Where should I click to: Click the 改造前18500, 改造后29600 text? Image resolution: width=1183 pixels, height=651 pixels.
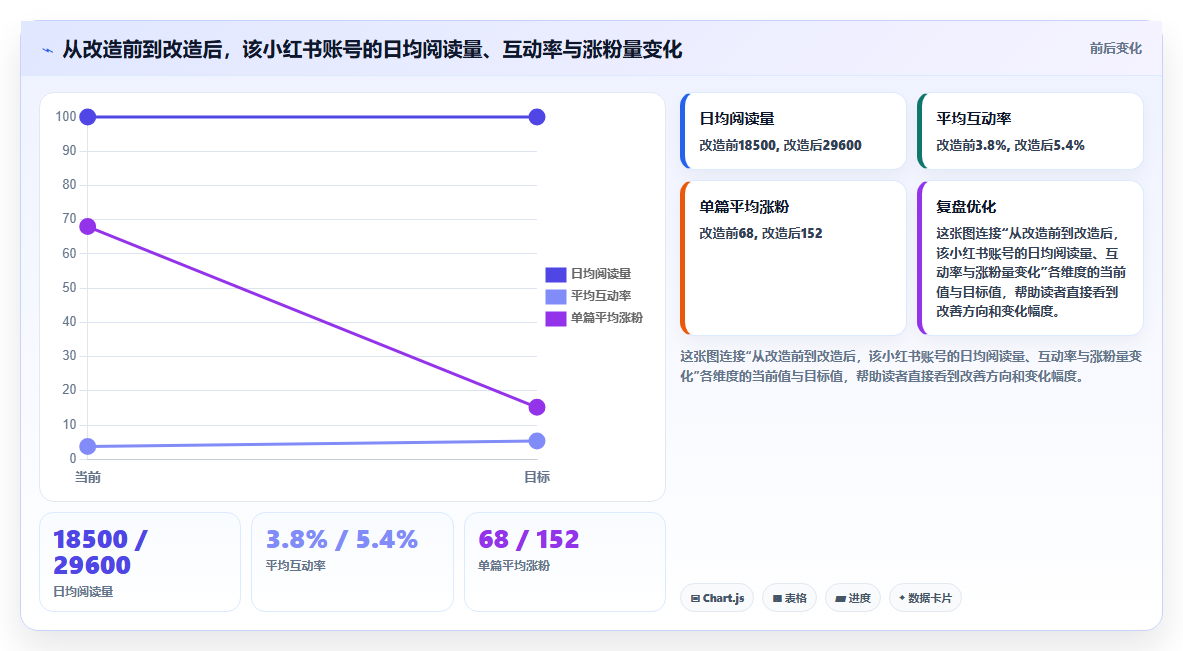[780, 146]
